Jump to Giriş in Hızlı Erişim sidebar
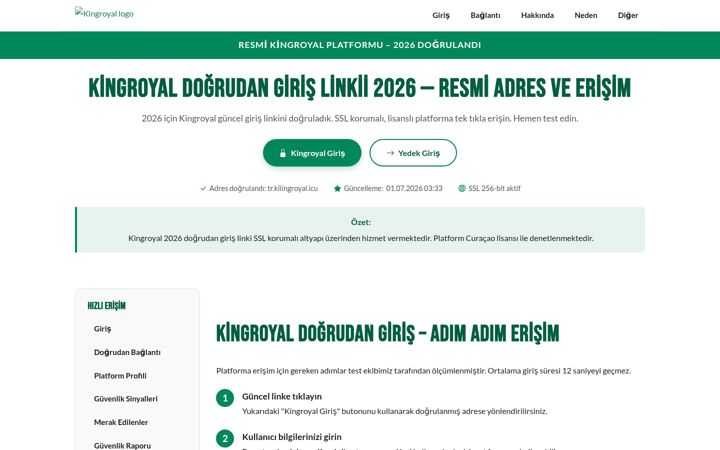 [x=102, y=329]
